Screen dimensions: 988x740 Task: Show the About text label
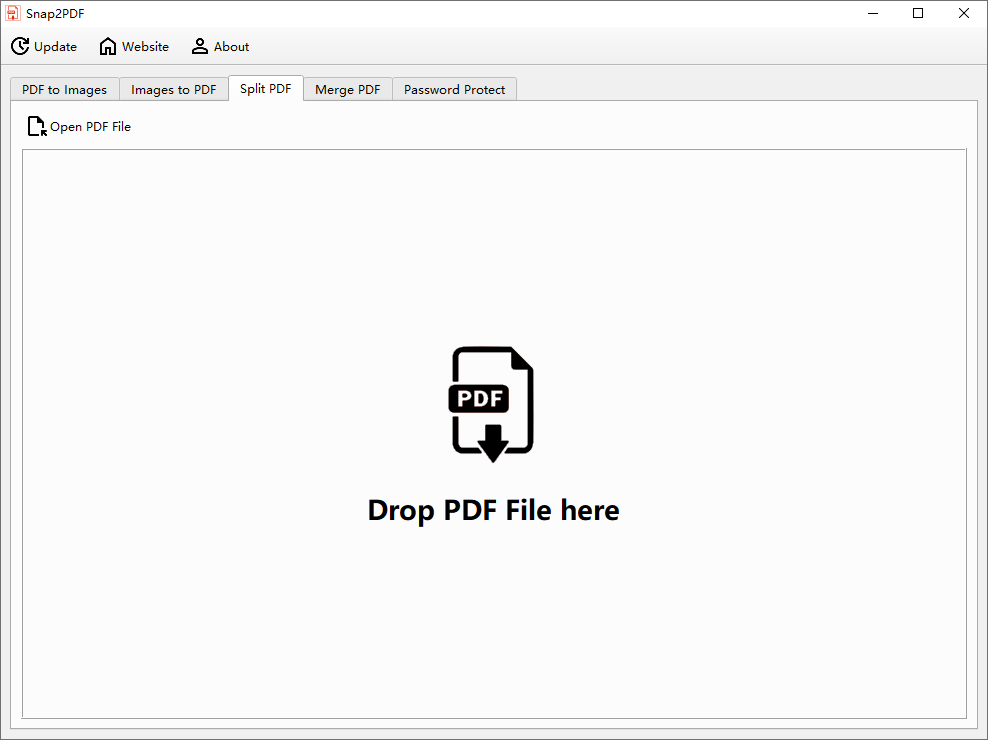(x=232, y=47)
